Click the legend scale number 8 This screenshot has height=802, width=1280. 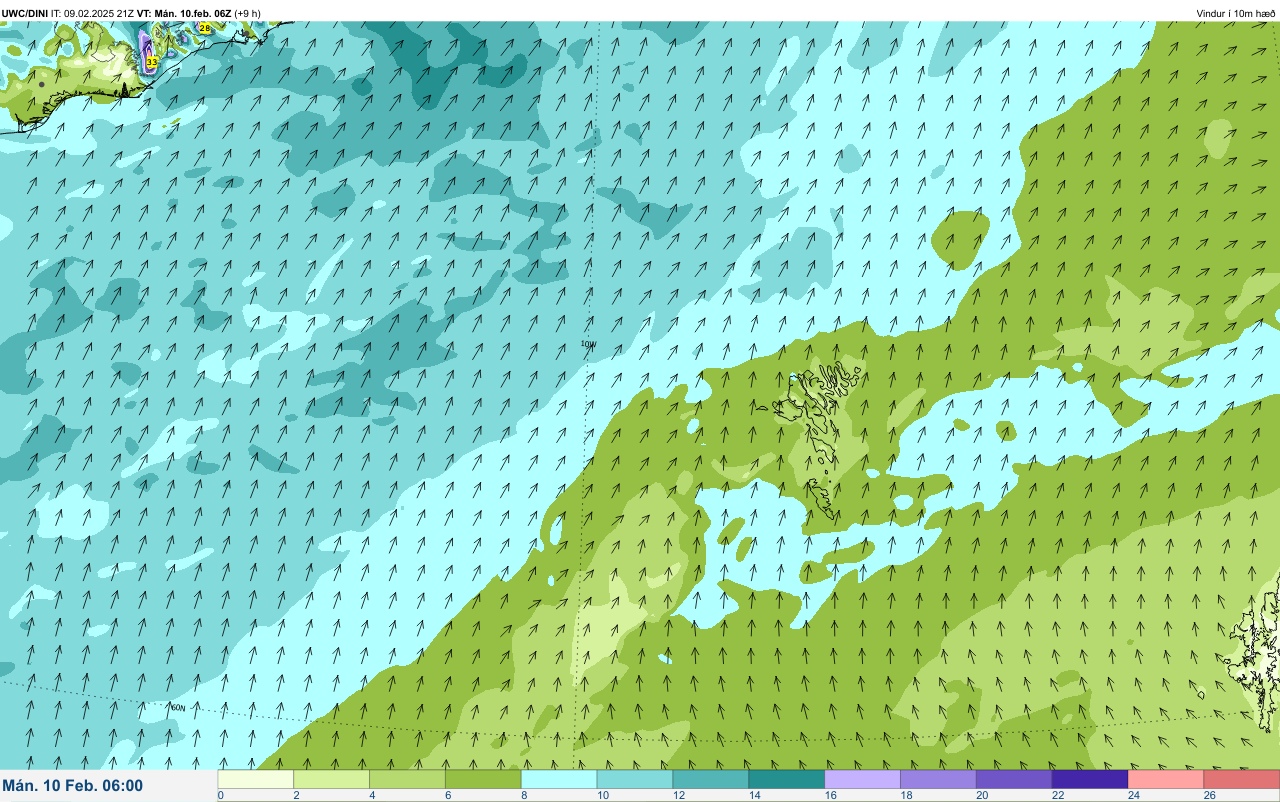click(523, 796)
